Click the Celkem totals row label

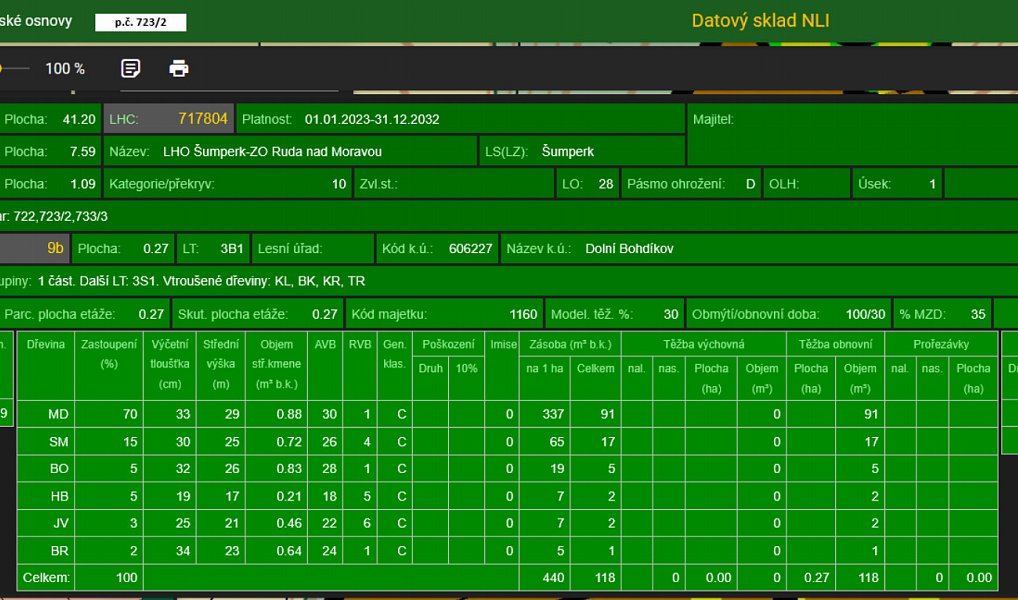coord(46,577)
